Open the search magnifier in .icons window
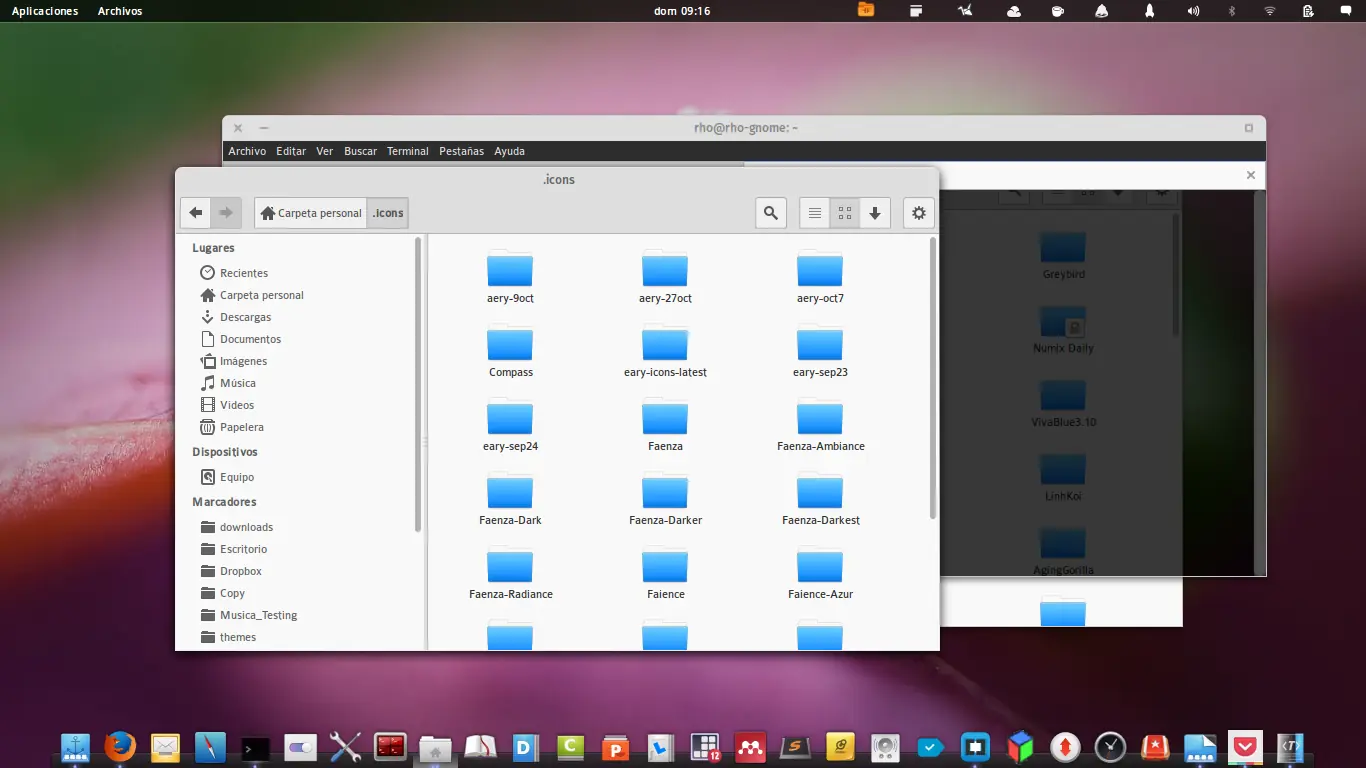The image size is (1366, 768). 771,213
